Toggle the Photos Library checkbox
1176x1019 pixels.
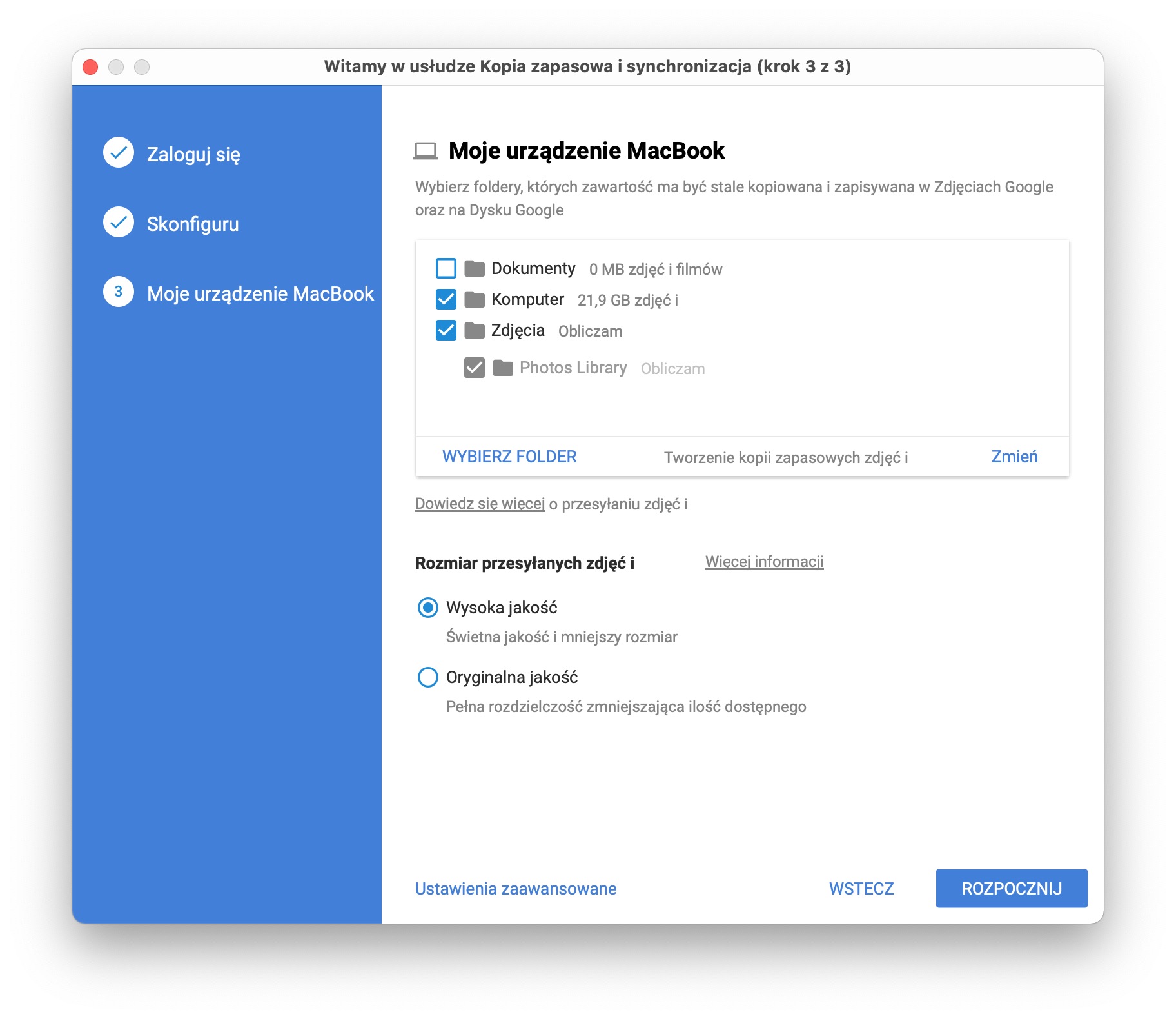(474, 368)
